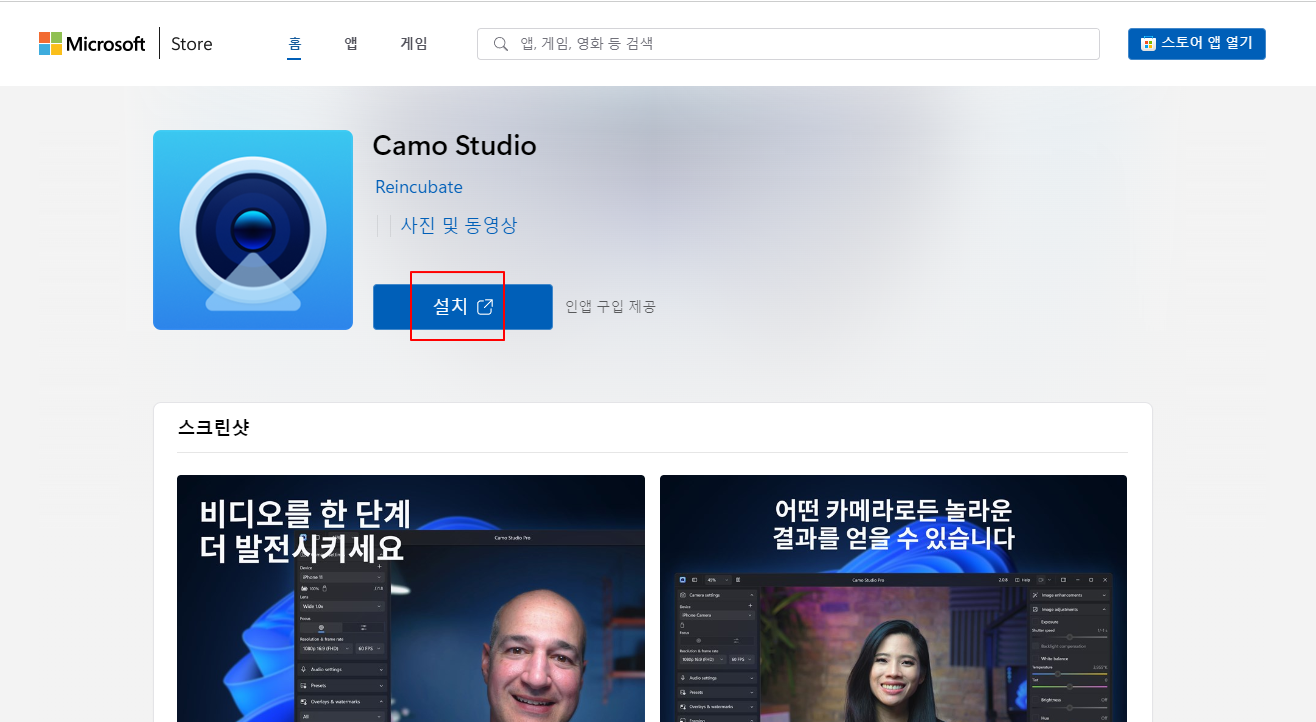Focus the 앱, 게임, 영화 등 검색 field
1316x722 pixels.
[788, 44]
